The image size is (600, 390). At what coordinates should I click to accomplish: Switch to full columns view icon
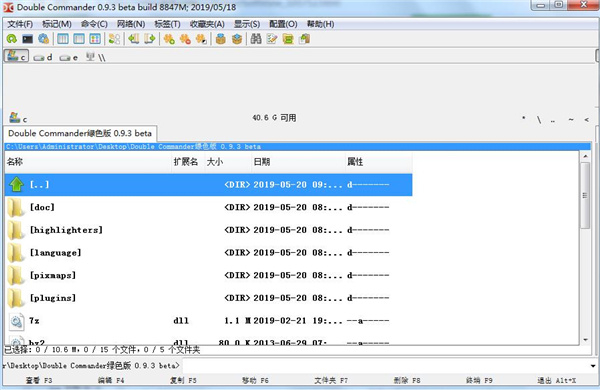(x=79, y=39)
